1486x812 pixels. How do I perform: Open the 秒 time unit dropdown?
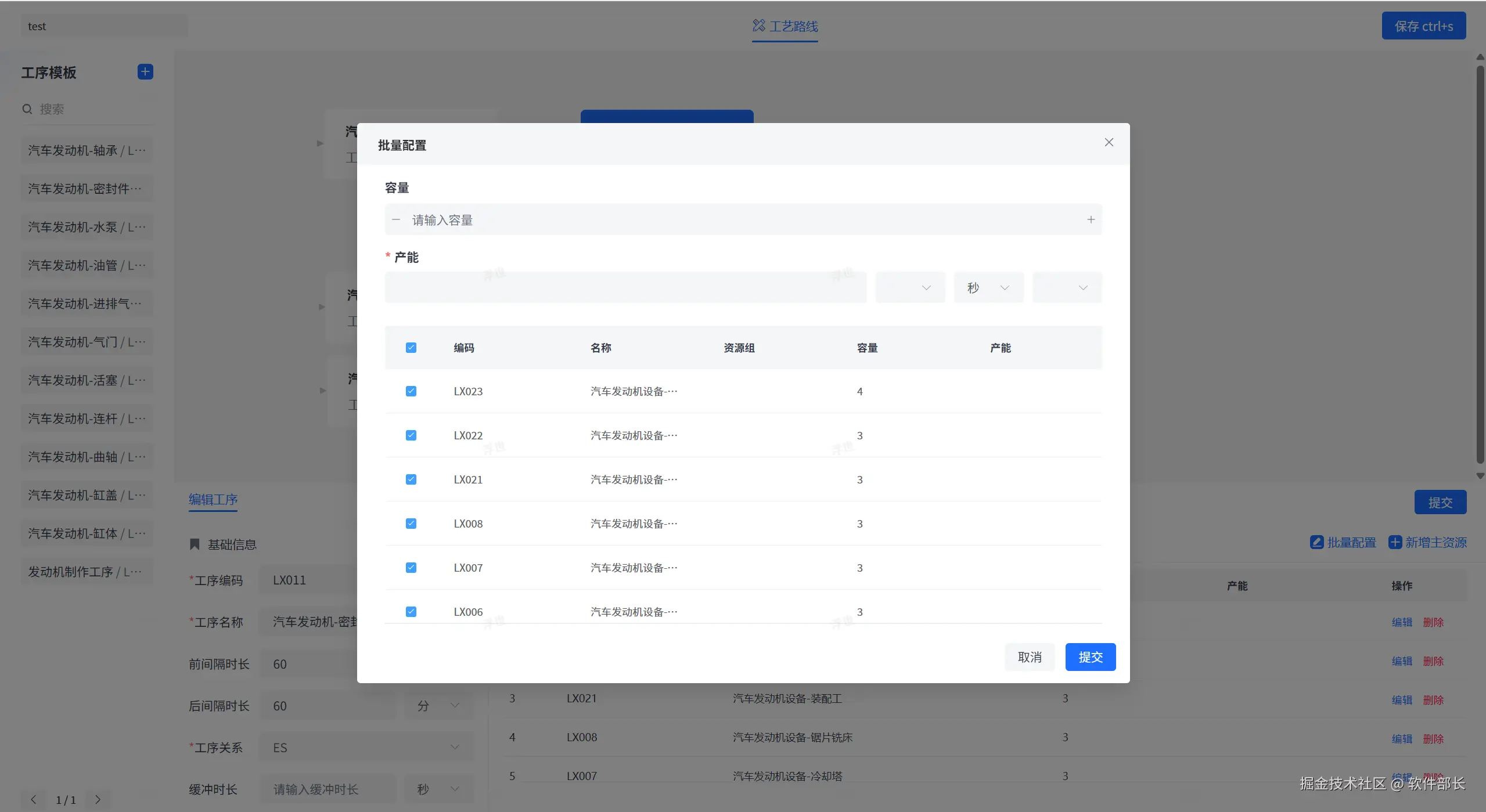click(x=988, y=288)
